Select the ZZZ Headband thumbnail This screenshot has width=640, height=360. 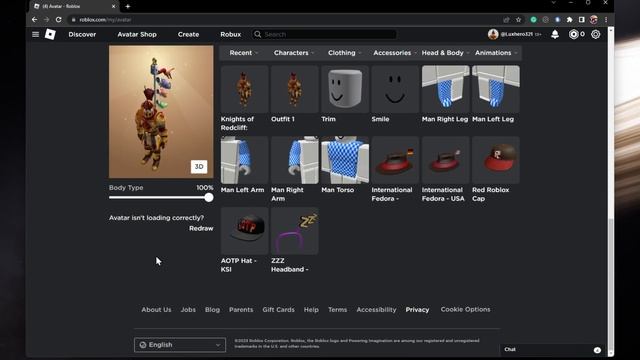pos(295,231)
